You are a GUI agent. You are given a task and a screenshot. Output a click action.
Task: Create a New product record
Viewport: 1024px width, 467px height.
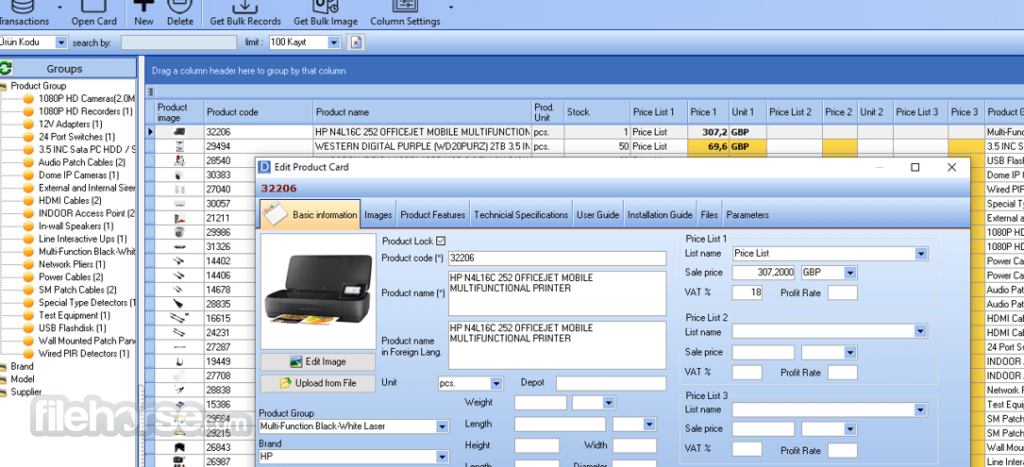tap(144, 6)
